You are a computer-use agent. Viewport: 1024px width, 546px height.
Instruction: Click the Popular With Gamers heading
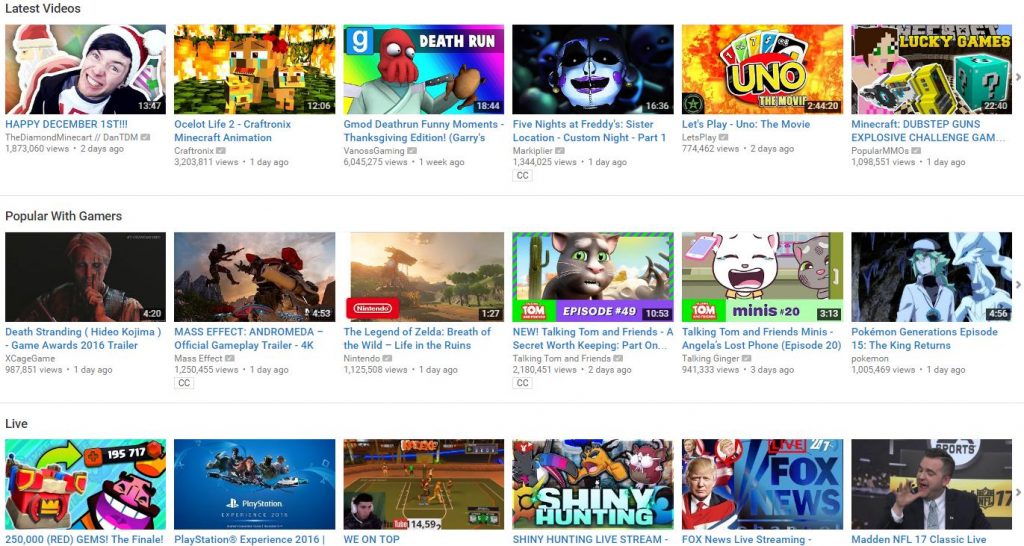[63, 216]
